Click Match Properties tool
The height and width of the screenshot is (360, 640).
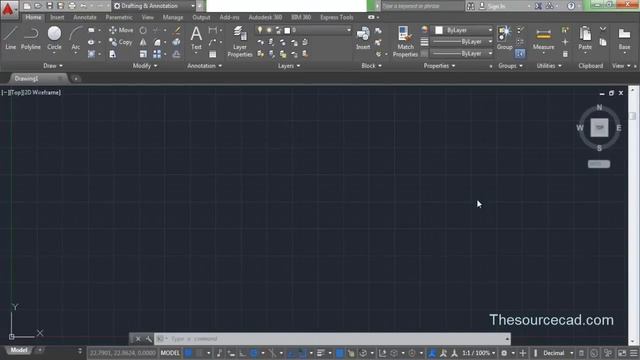pyautogui.click(x=405, y=42)
